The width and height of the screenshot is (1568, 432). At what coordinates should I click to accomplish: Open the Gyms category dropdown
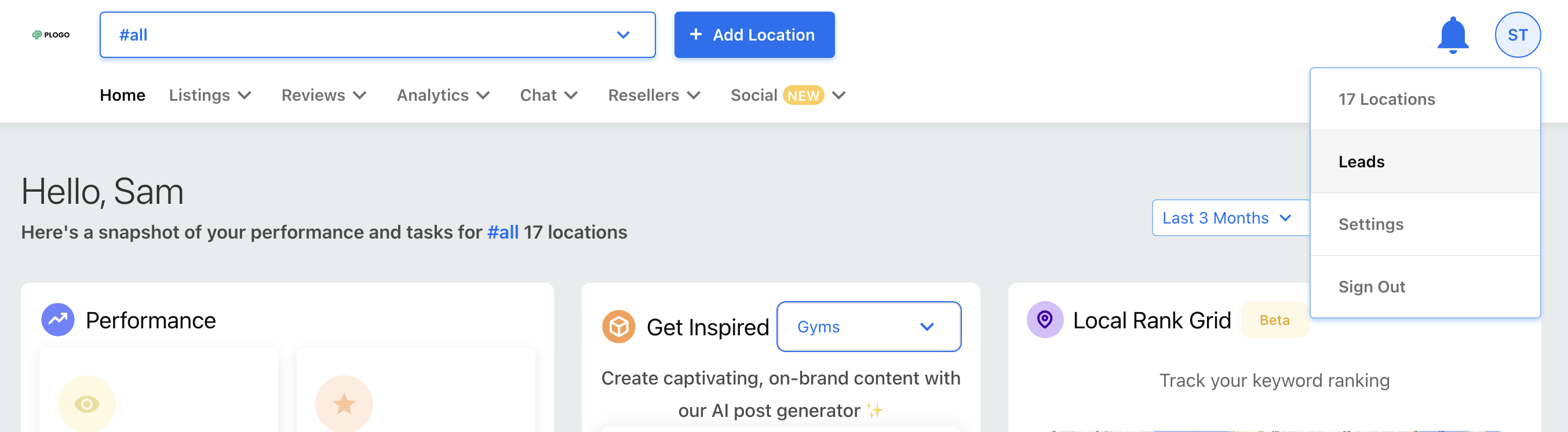869,327
